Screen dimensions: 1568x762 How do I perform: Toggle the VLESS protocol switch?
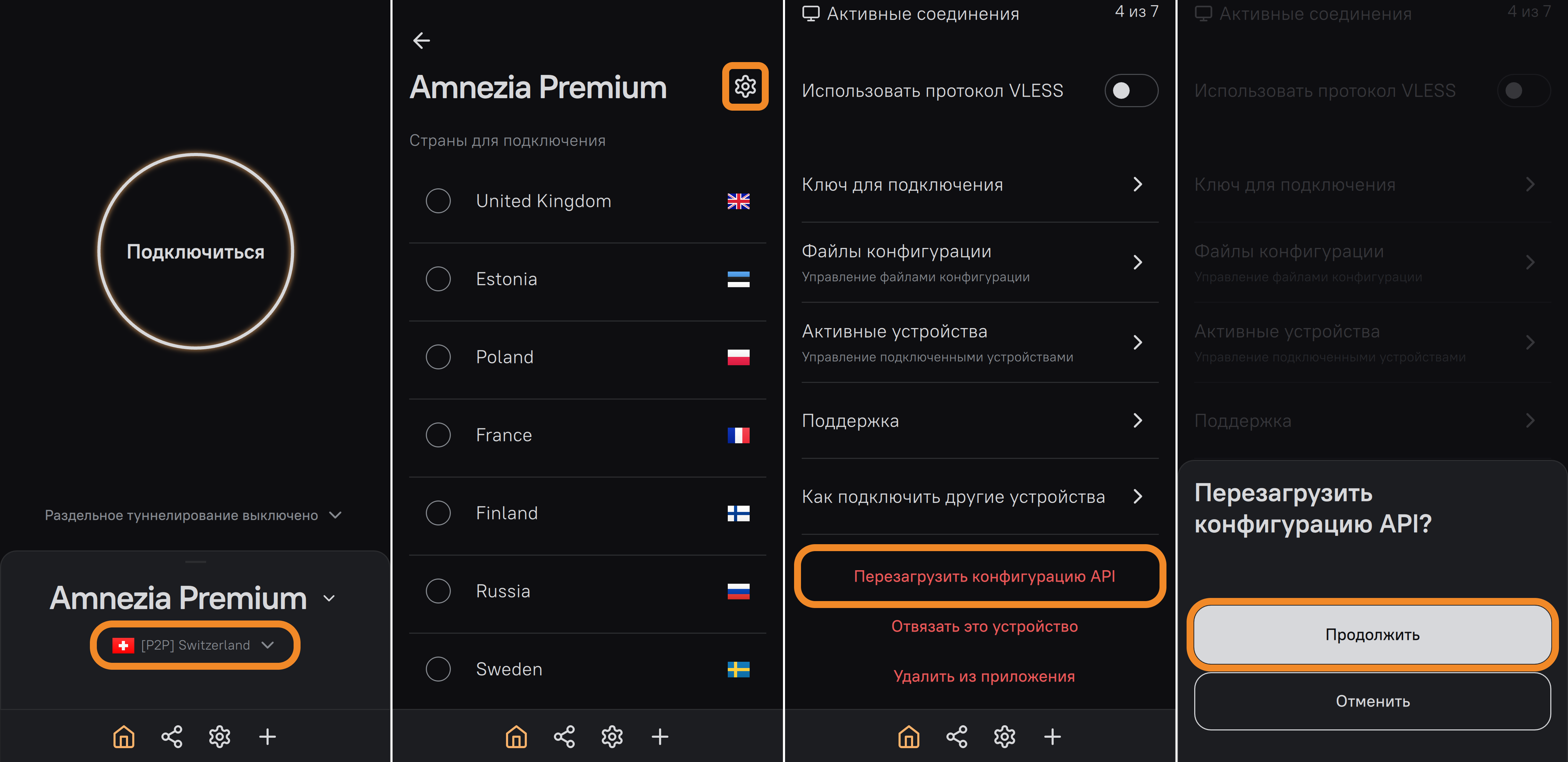(x=1130, y=91)
